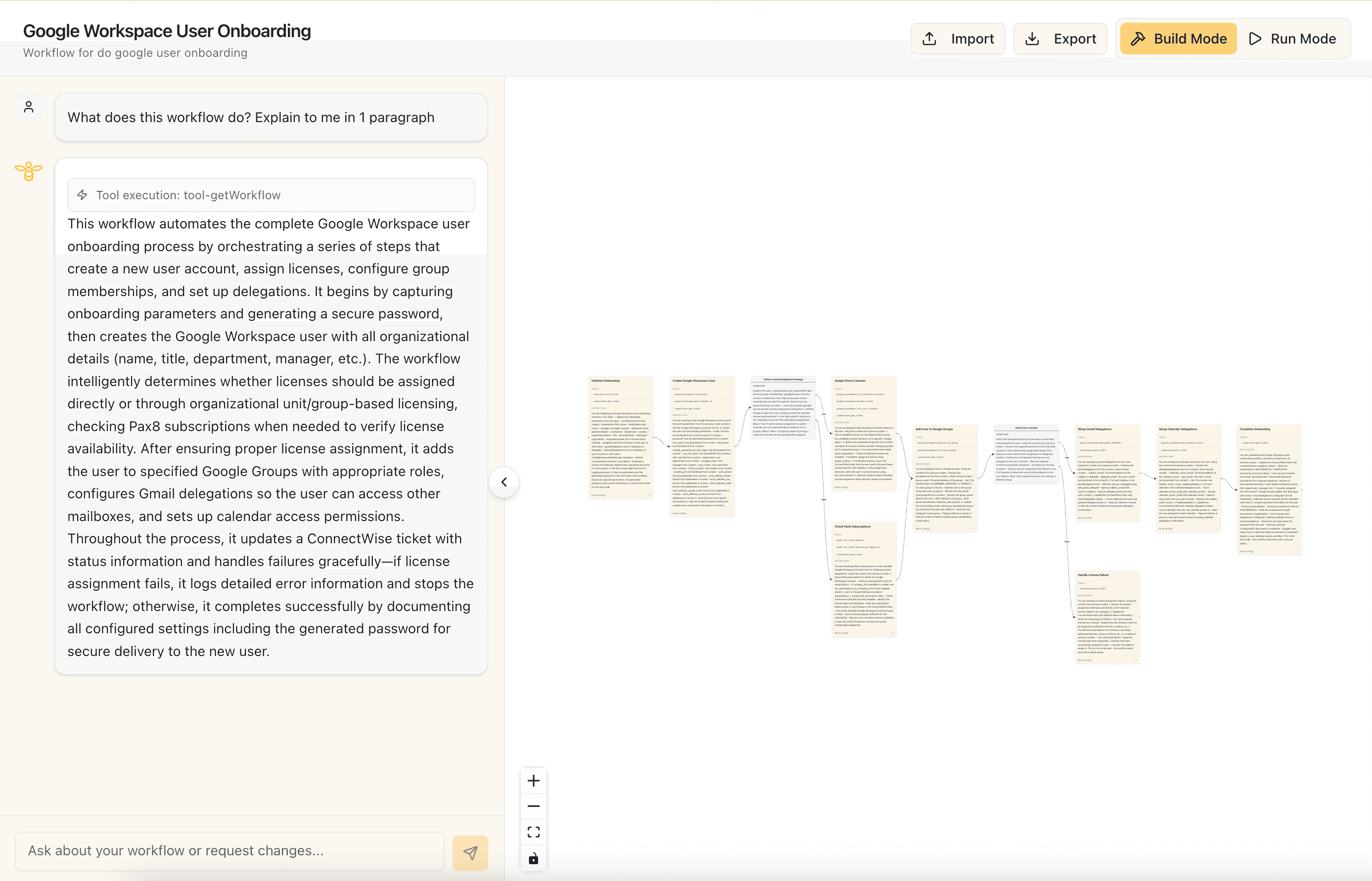
Task: Switch to Build Mode
Action: point(1178,39)
